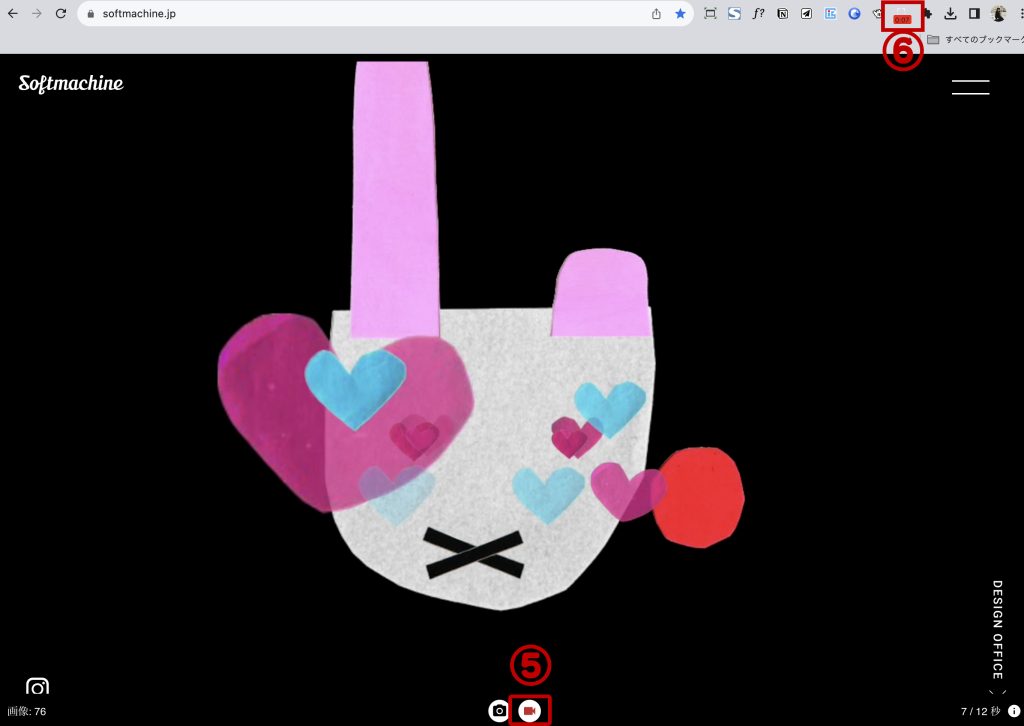Open the screen capture frame extension

tap(711, 14)
